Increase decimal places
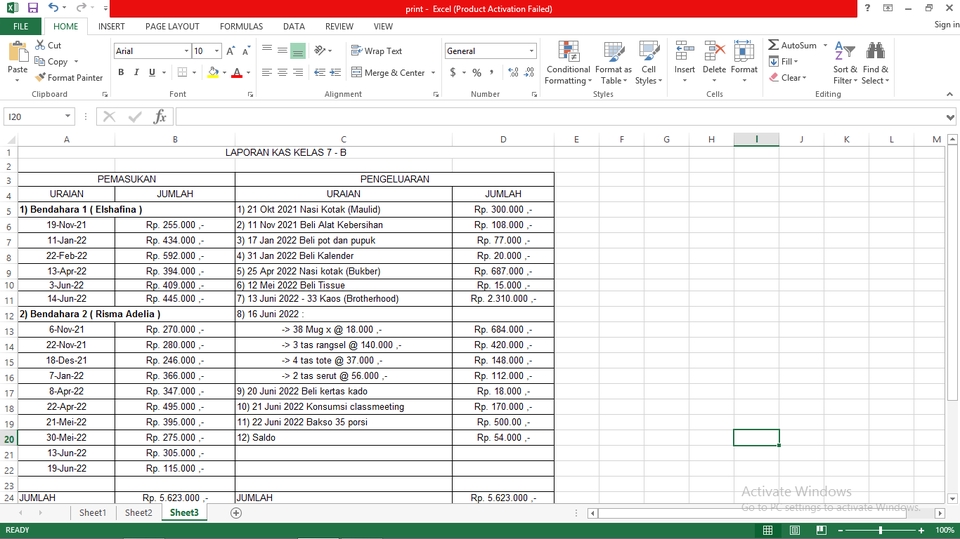The width and height of the screenshot is (960, 539). tap(513, 72)
